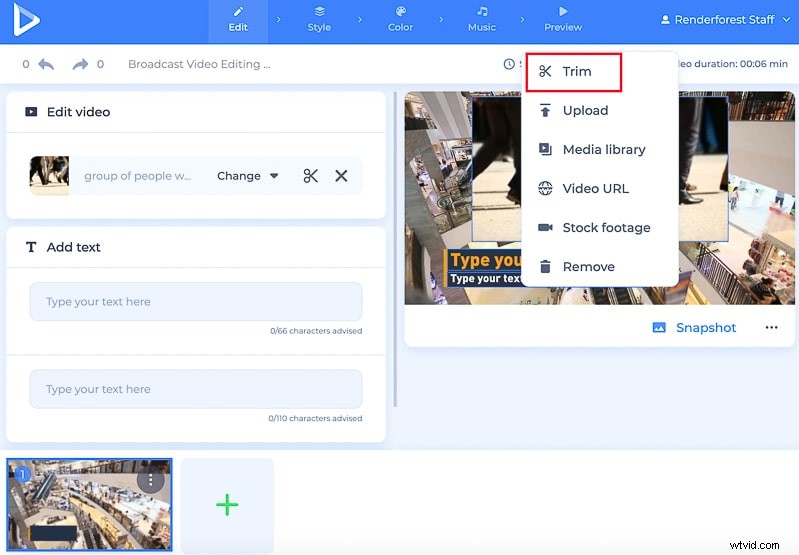This screenshot has width=799, height=555.
Task: Click the redo arrow
Action: pos(80,64)
